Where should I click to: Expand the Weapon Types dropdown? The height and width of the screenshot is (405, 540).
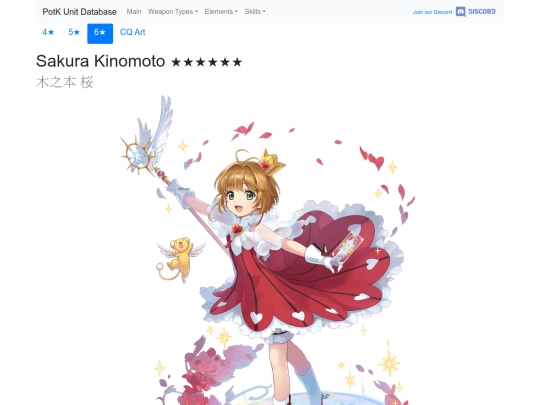173,12
